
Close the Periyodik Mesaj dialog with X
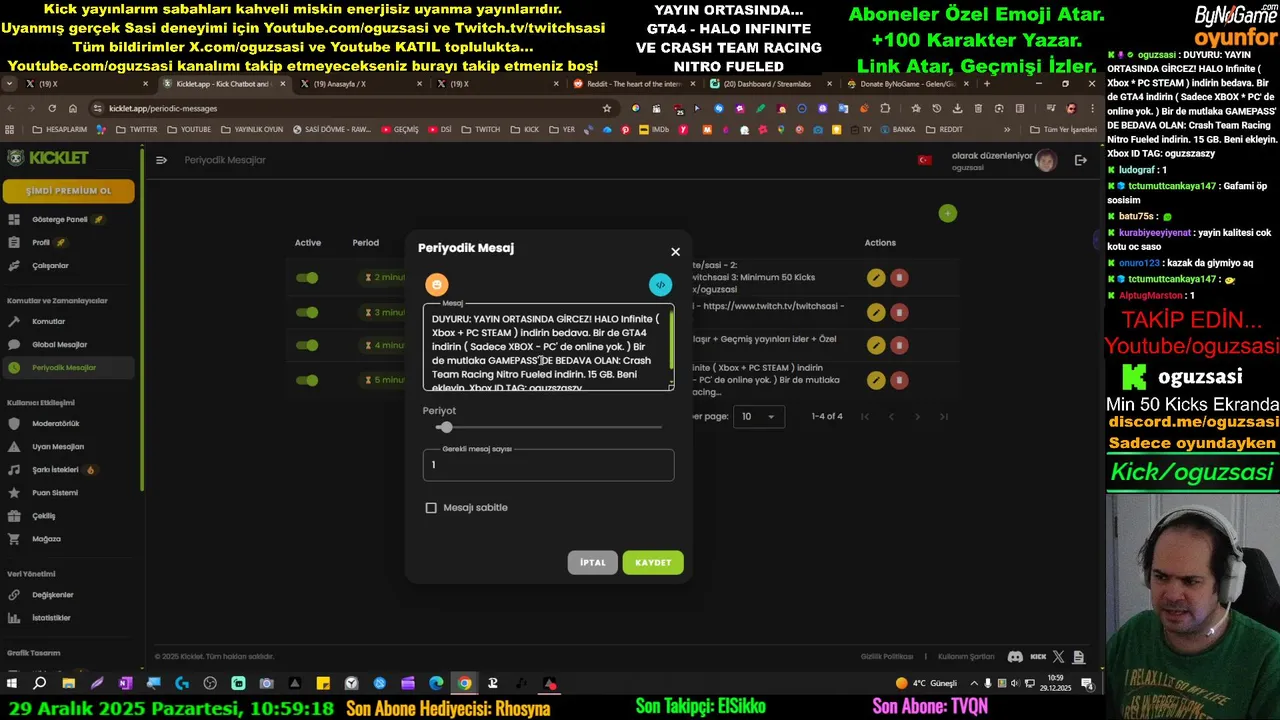[x=675, y=252]
